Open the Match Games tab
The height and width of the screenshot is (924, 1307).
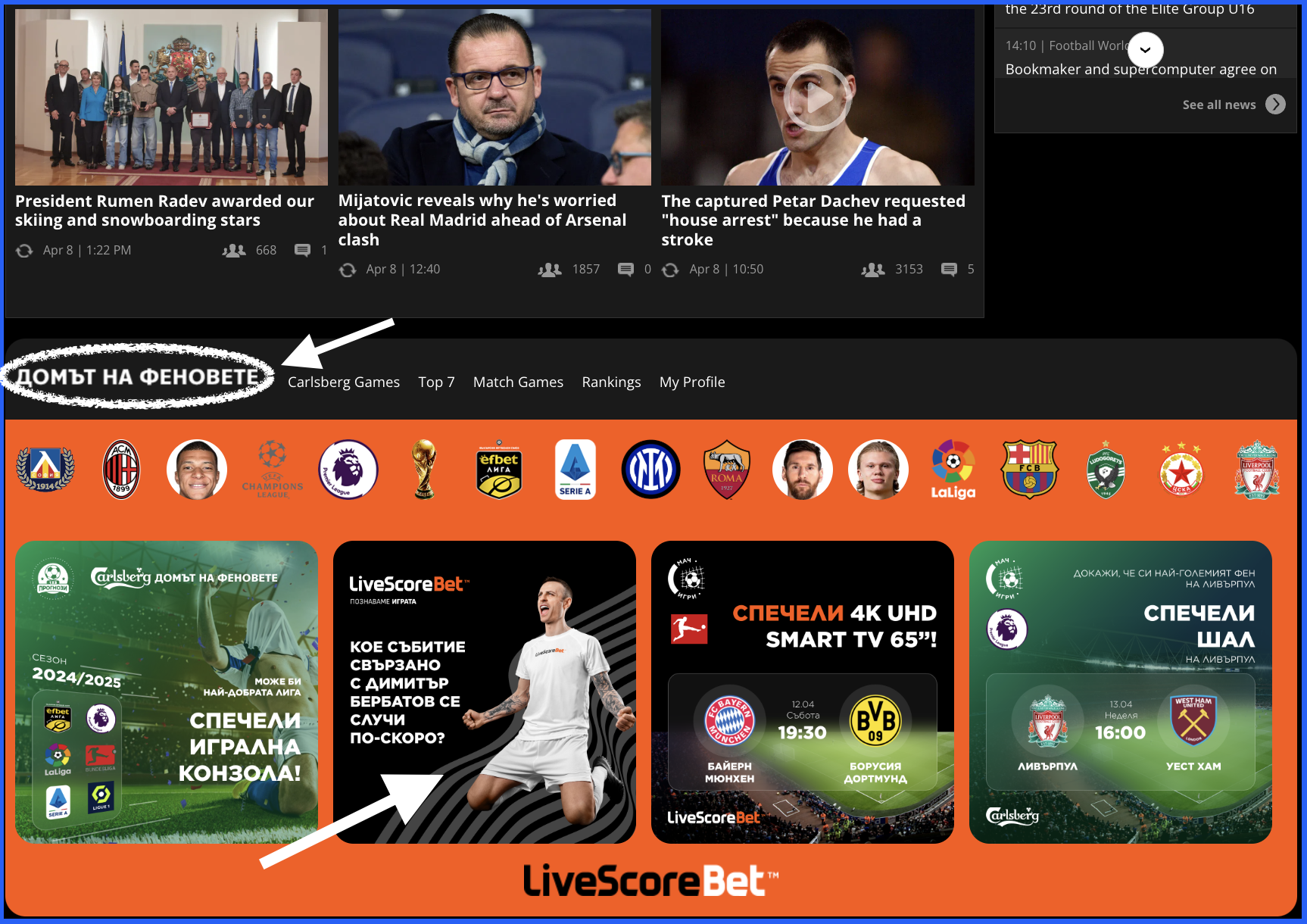(518, 382)
